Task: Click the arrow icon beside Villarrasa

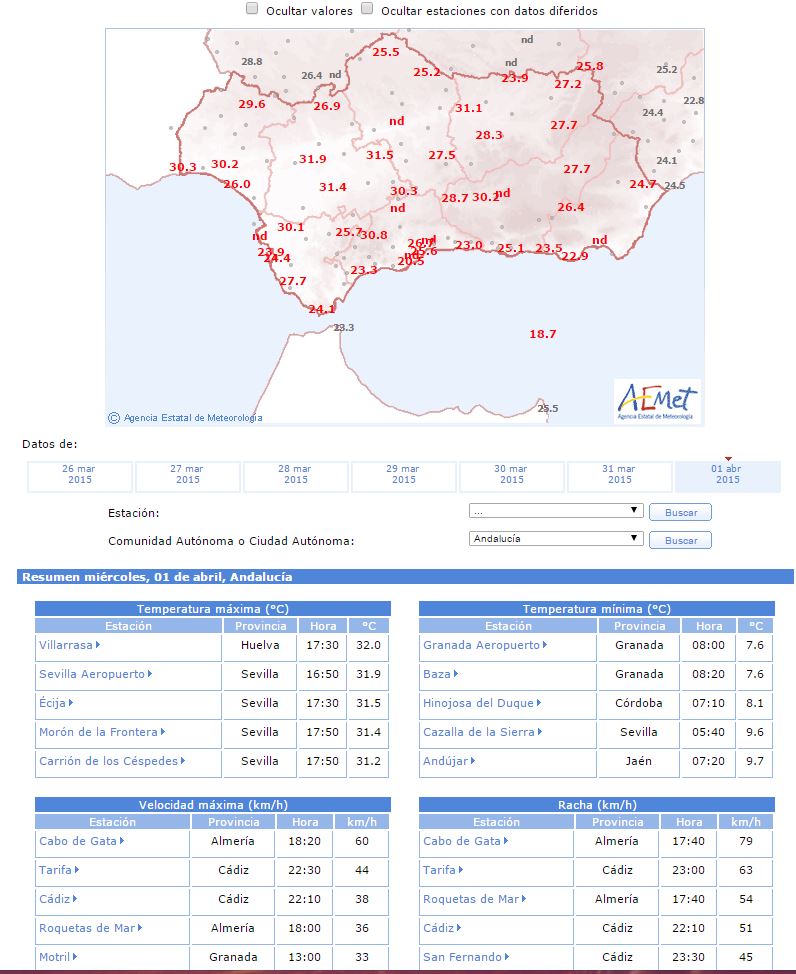Action: [98, 645]
